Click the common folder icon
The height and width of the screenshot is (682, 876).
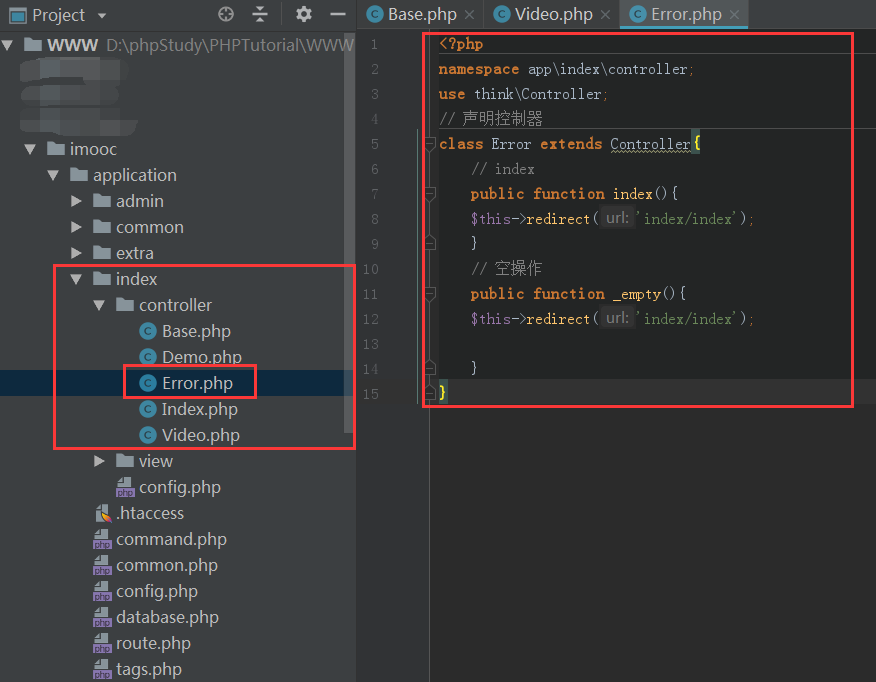pyautogui.click(x=102, y=226)
